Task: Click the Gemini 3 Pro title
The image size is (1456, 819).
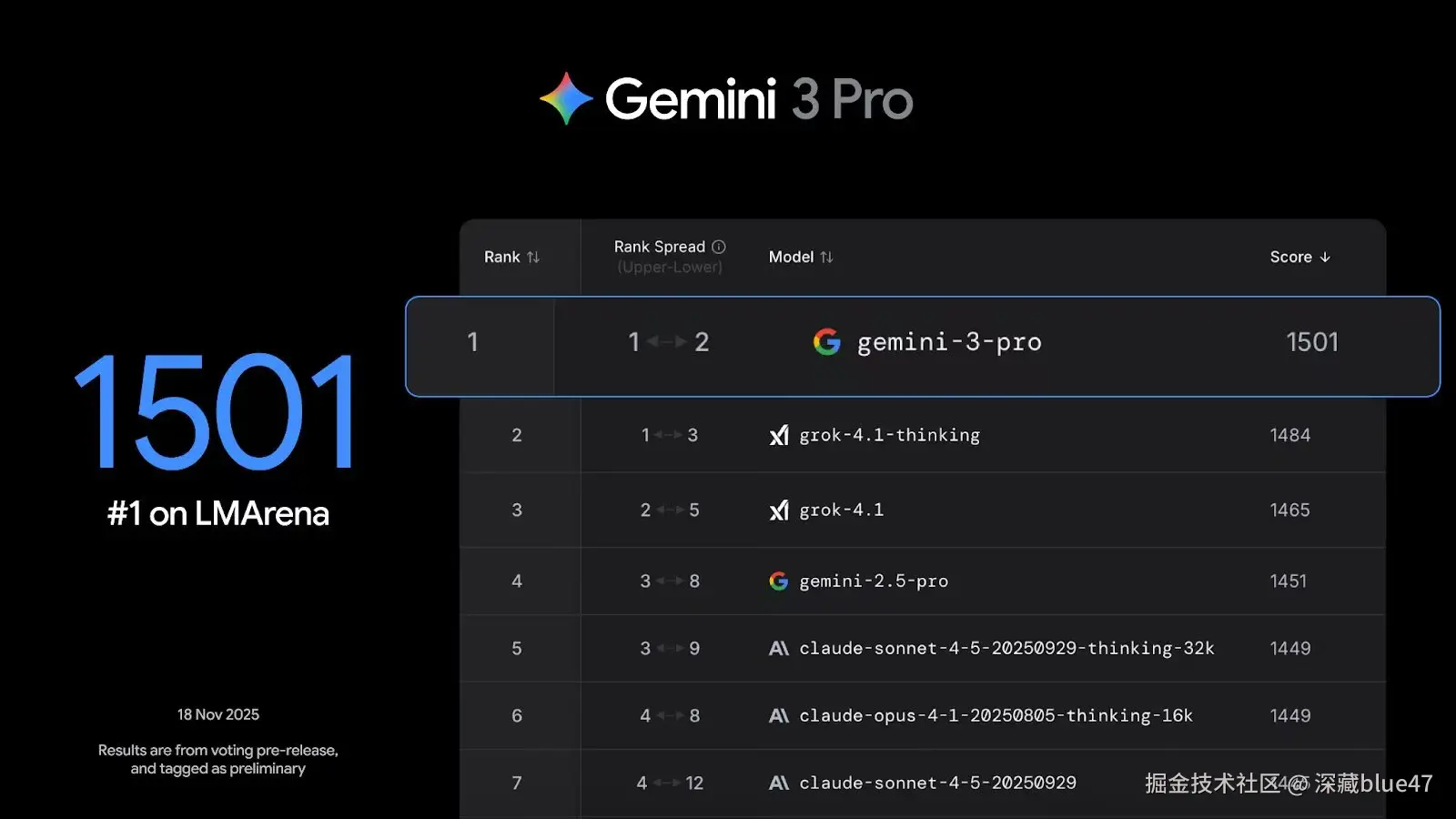Action: [x=759, y=99]
